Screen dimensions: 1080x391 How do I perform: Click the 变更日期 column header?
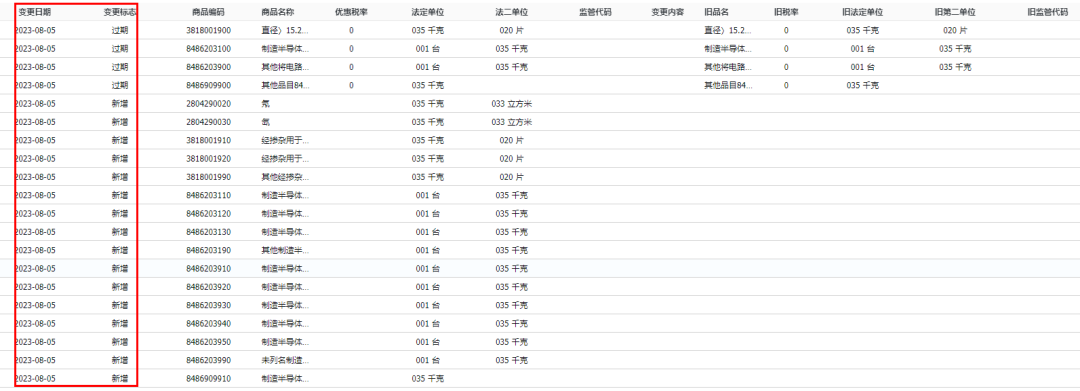coord(34,12)
